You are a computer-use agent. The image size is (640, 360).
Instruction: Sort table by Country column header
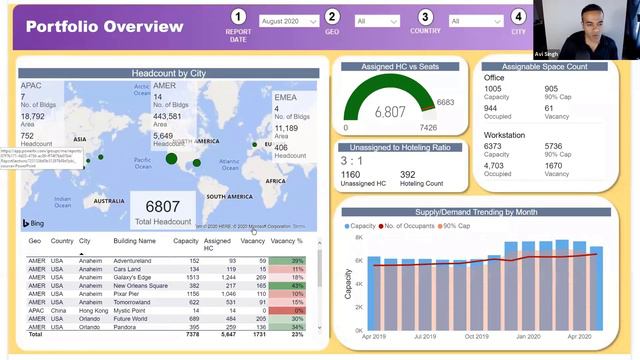(x=62, y=241)
